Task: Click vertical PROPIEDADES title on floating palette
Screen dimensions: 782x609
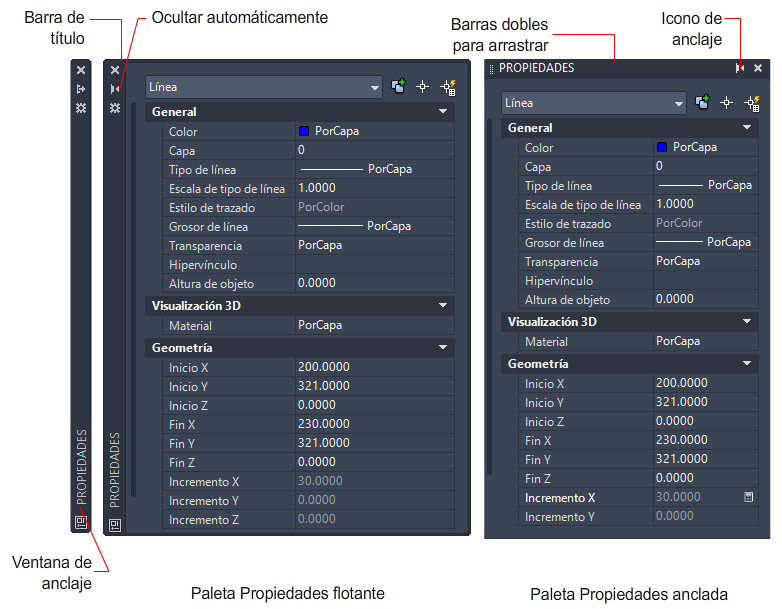Action: pyautogui.click(x=115, y=470)
